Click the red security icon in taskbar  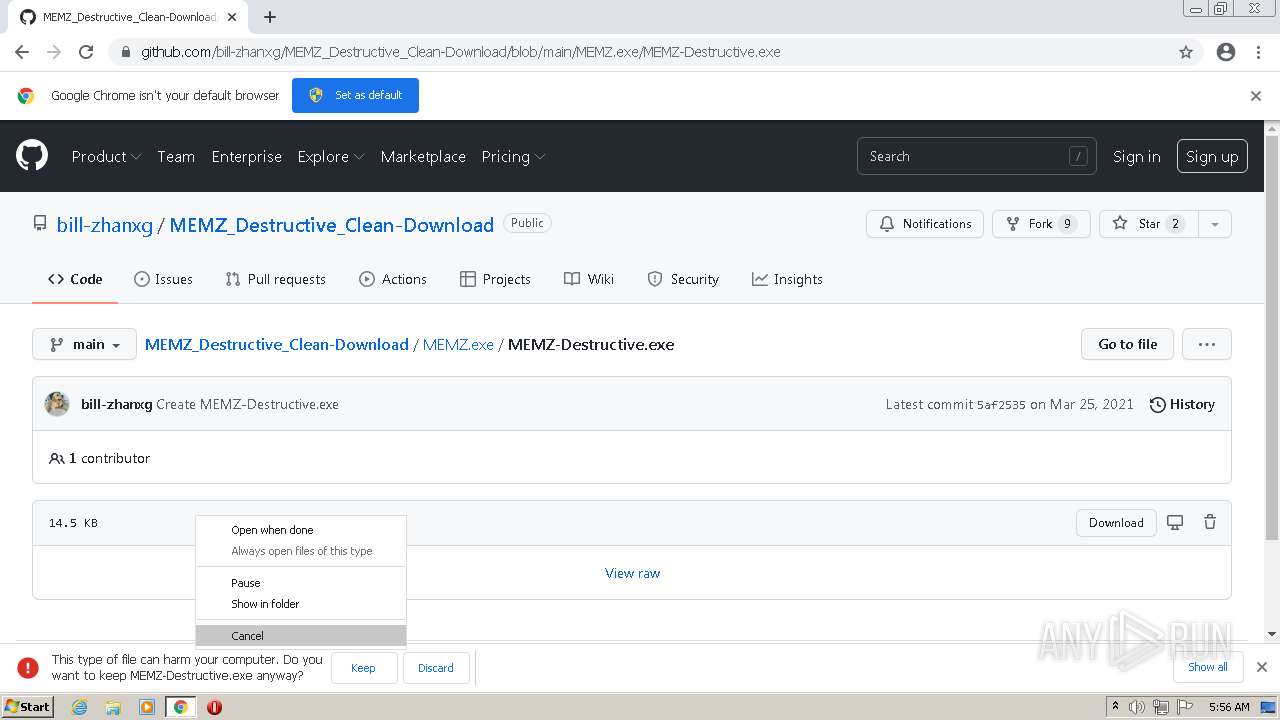click(214, 707)
